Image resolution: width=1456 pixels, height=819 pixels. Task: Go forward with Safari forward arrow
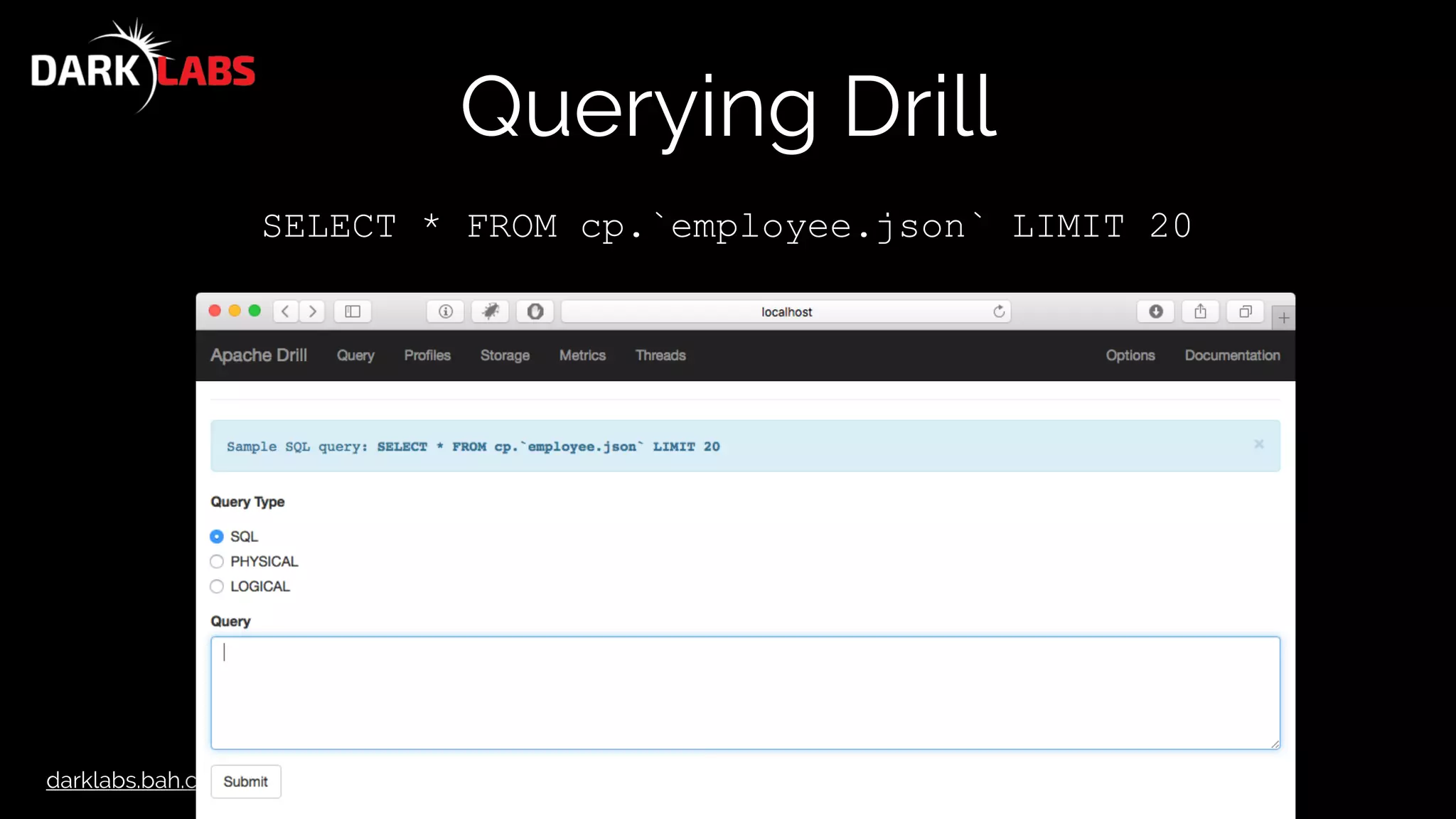click(x=312, y=311)
